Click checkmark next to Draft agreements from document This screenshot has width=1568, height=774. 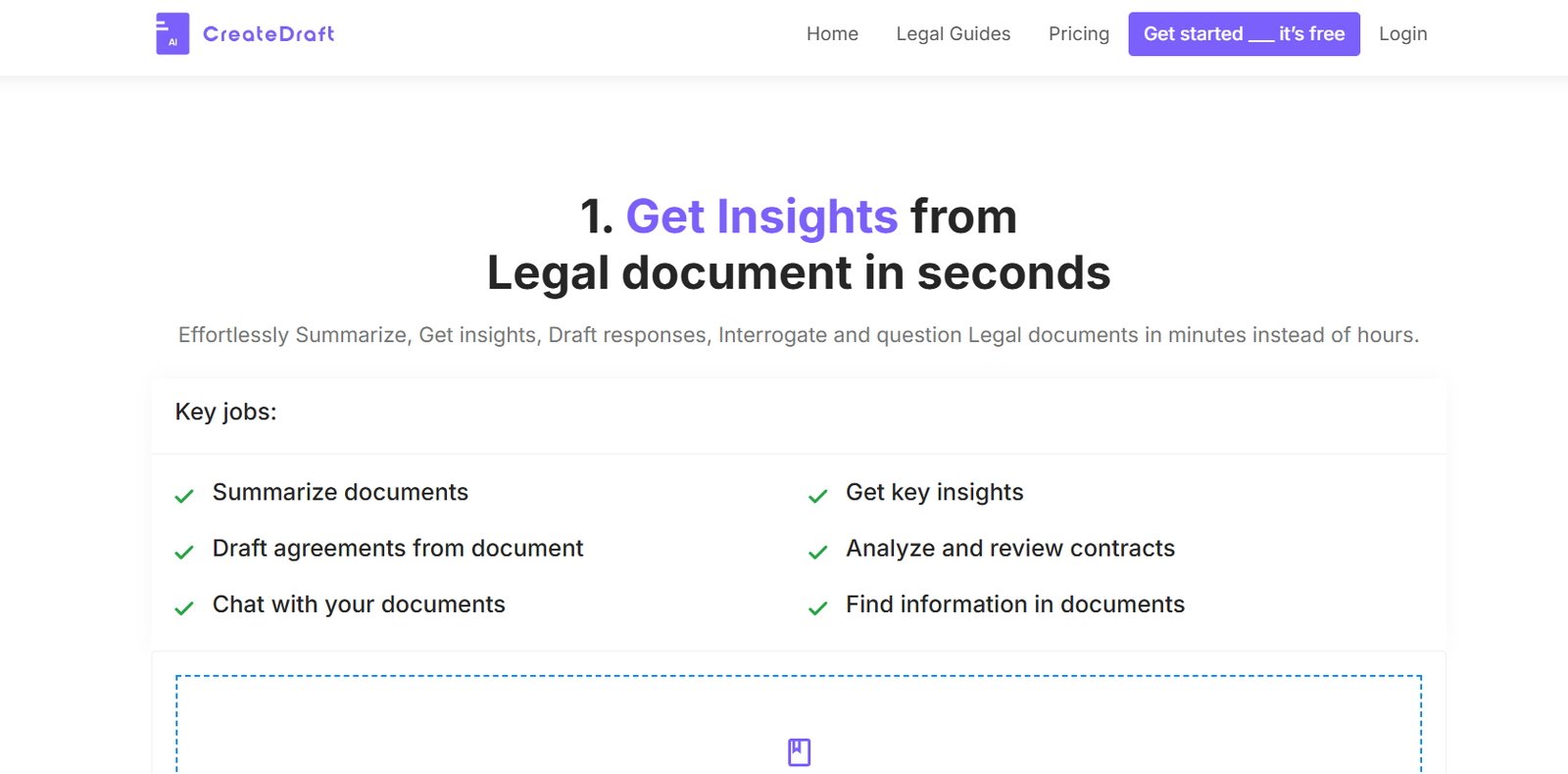[184, 552]
